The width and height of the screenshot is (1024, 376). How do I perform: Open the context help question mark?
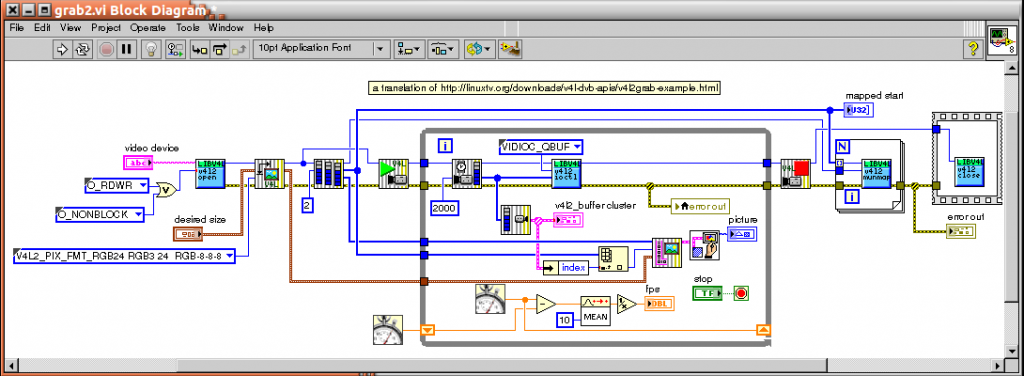click(x=973, y=49)
